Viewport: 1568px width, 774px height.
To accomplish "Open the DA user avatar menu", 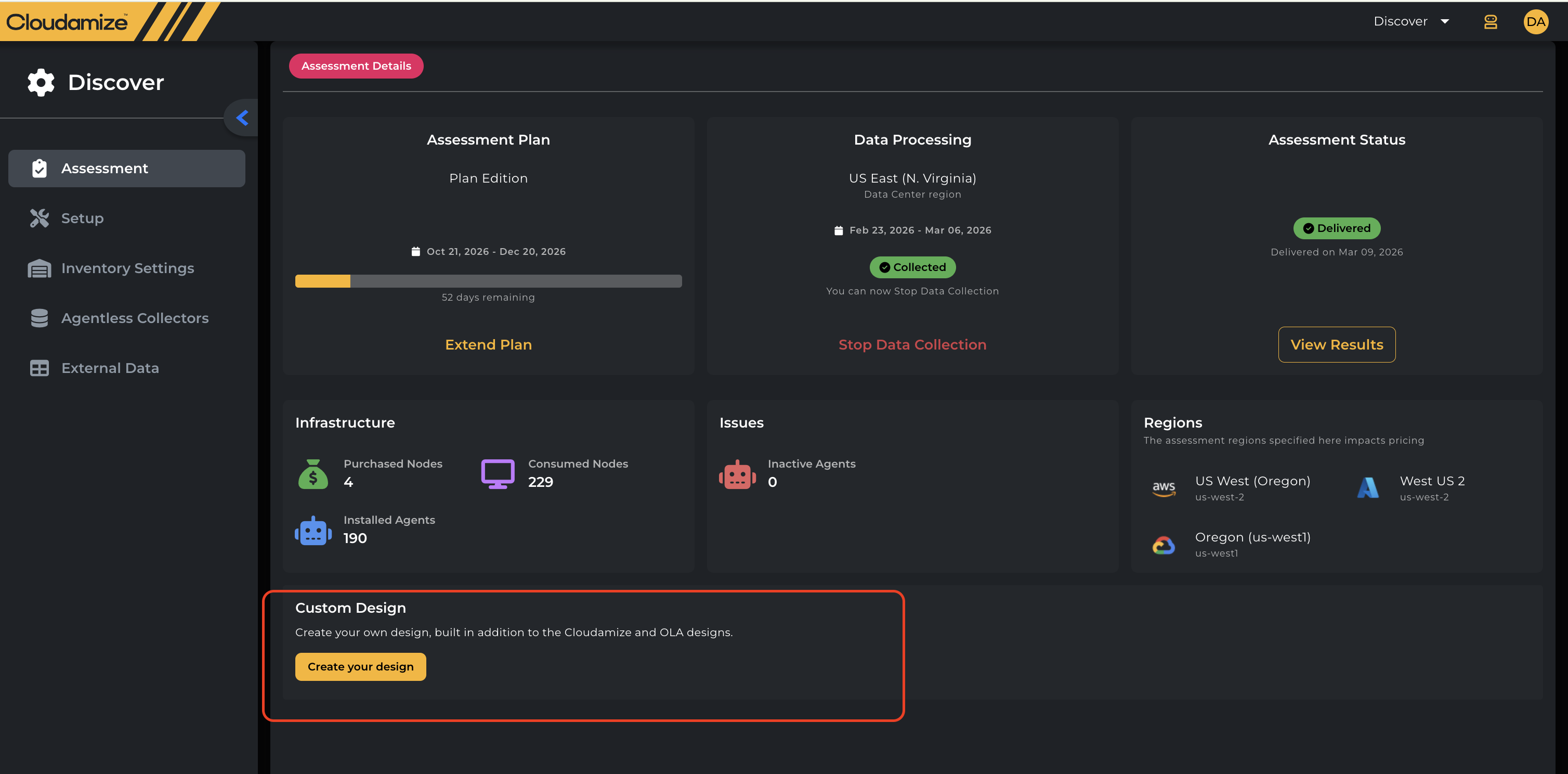I will pos(1536,22).
